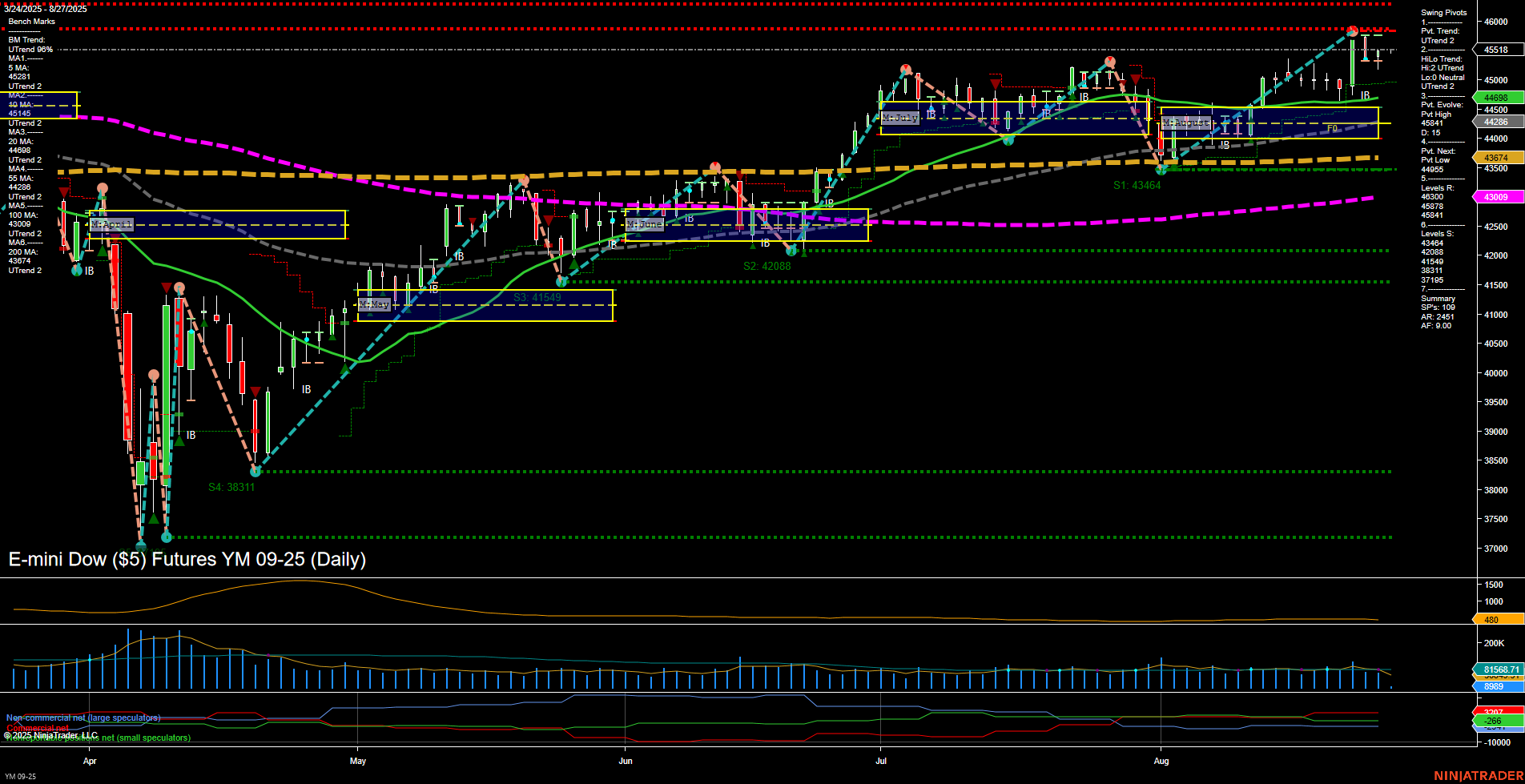Click the Aug label on the time axis
Screen dimensions: 1525x784
[1161, 761]
